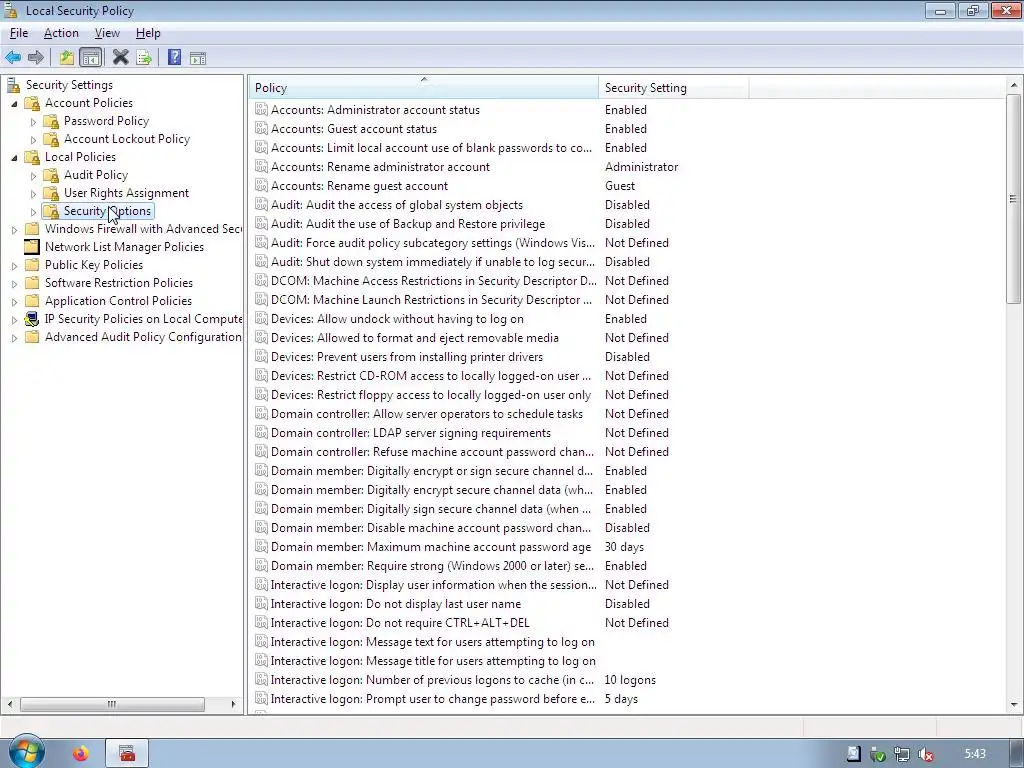Select Accounts: Rename administrator account policy
This screenshot has height=768, width=1024.
click(x=380, y=167)
